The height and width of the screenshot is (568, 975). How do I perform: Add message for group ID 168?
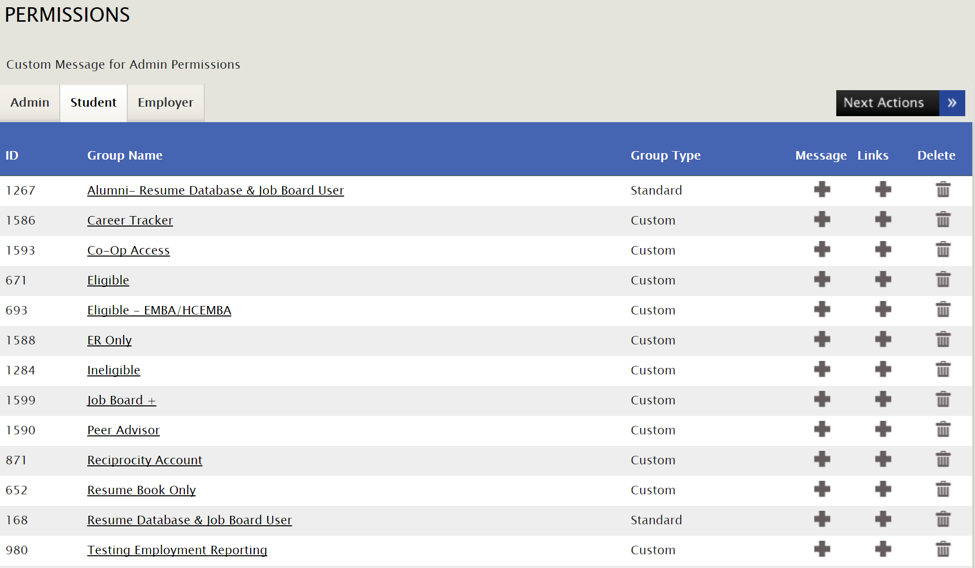tap(822, 519)
